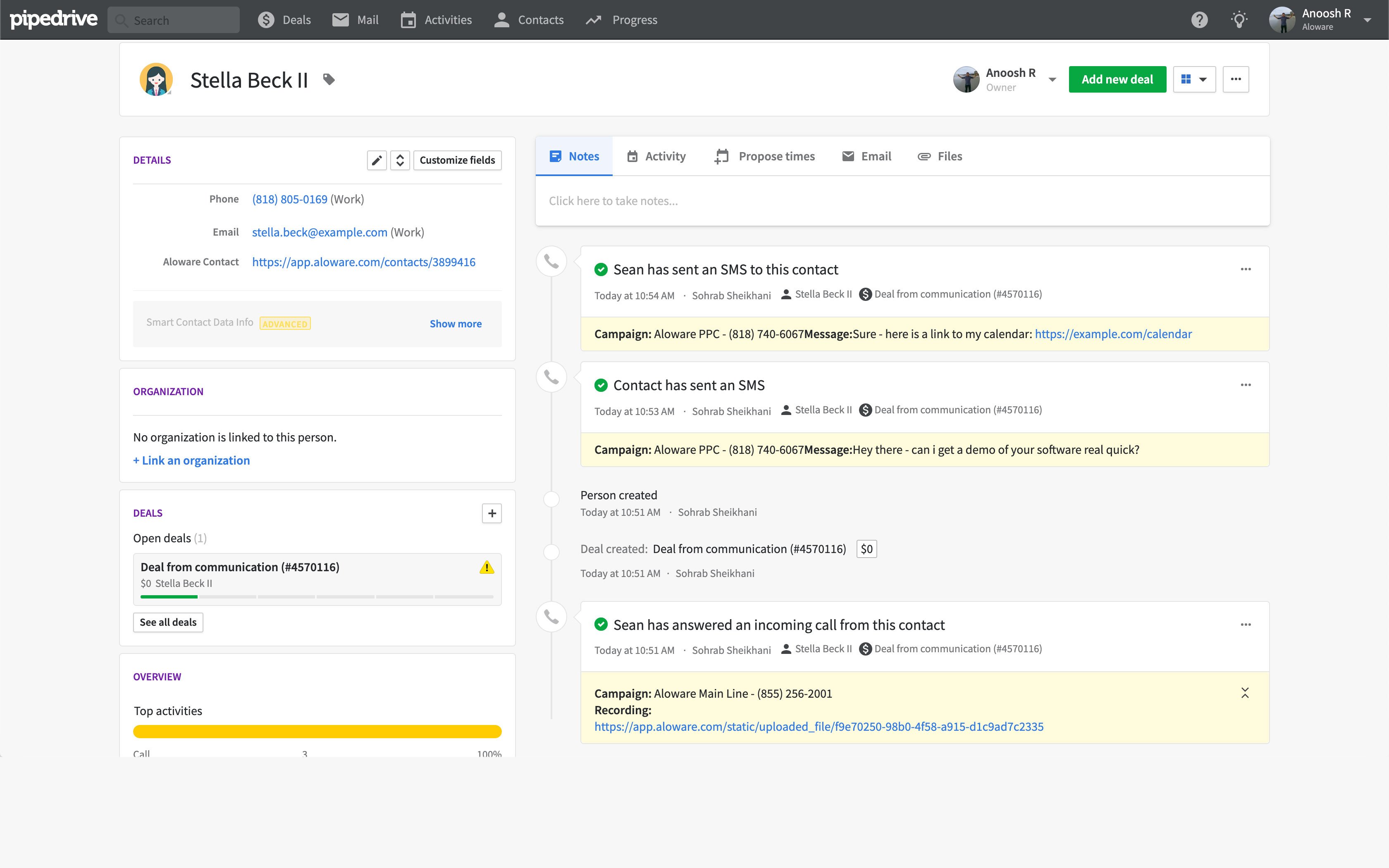This screenshot has height=868, width=1389.
Task: Click the lightbulb sales assistant icon
Action: pos(1239,20)
